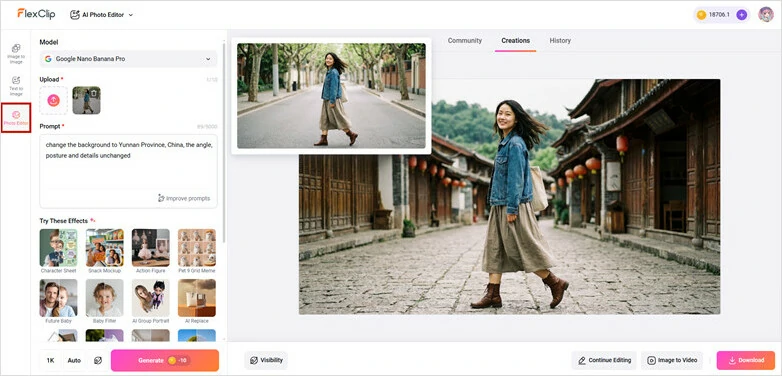Click the original photo preview popup
782x376 pixels.
tap(331, 96)
